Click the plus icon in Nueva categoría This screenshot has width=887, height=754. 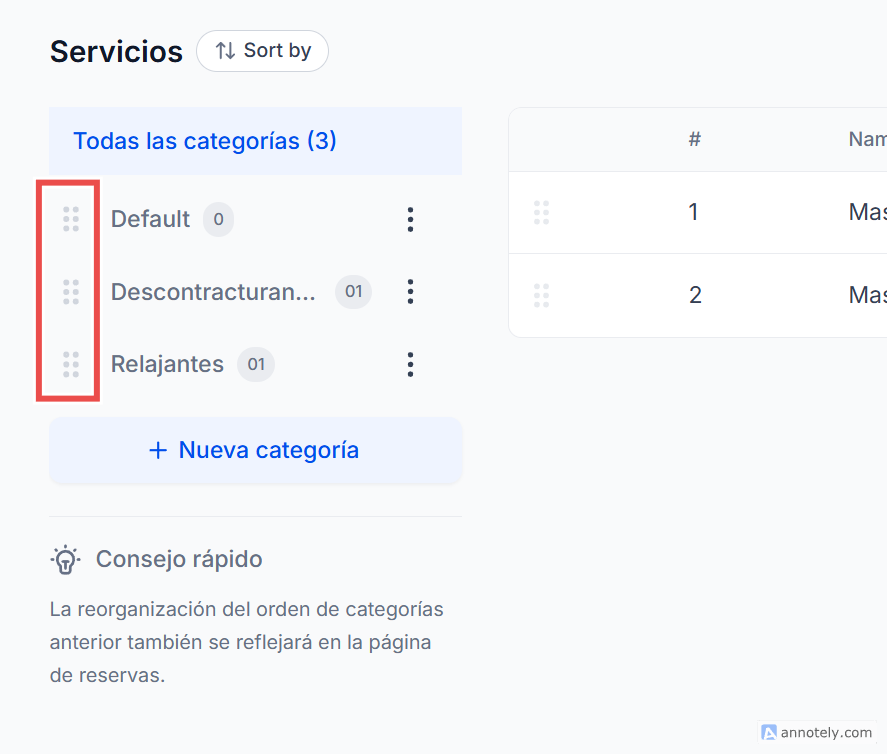157,451
